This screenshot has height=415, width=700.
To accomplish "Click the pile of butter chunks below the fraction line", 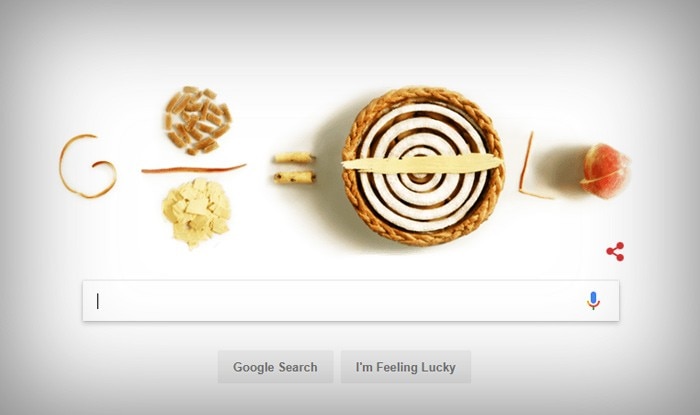I will tap(196, 212).
